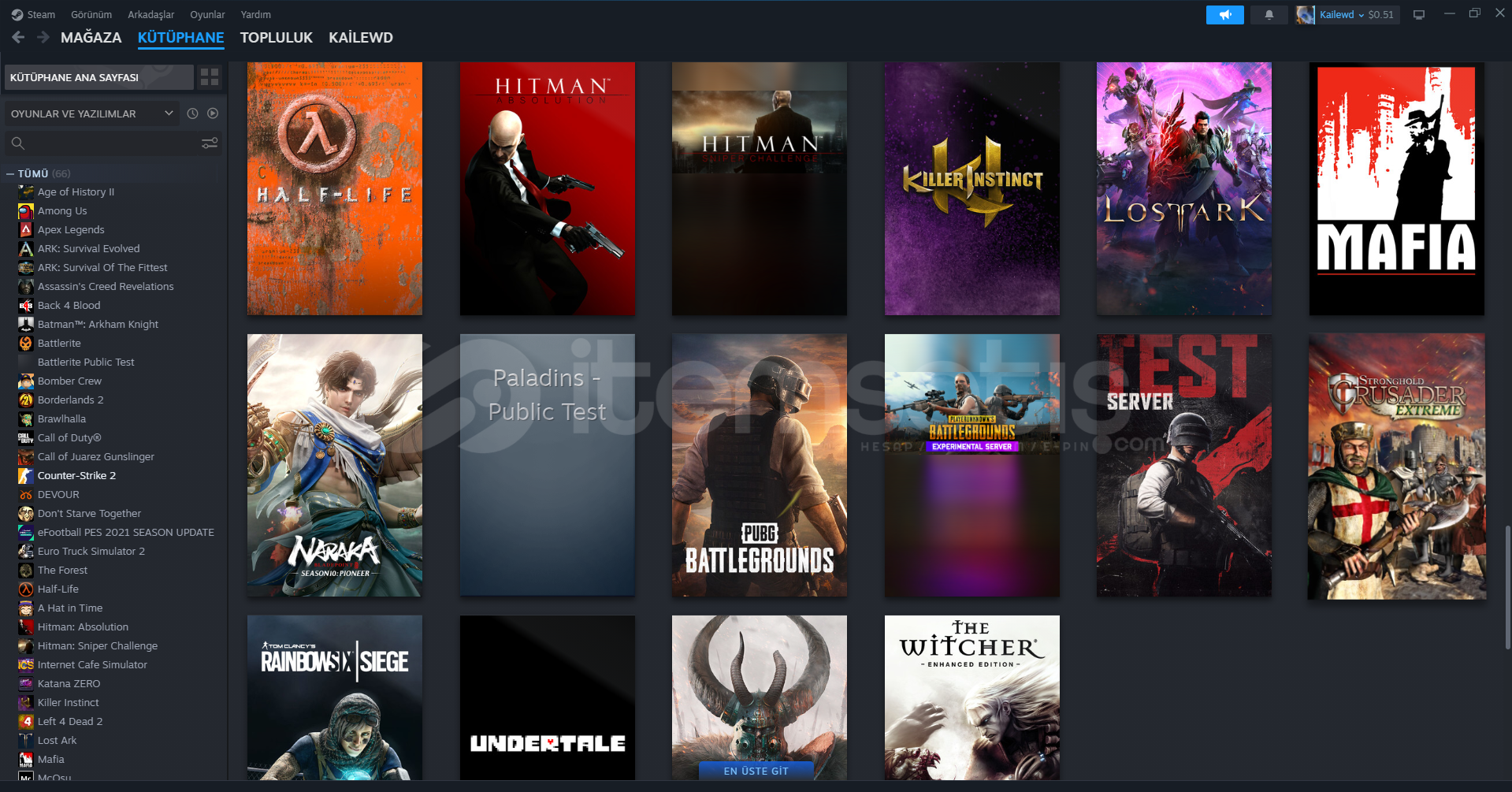Image resolution: width=1512 pixels, height=792 pixels.
Task: Click the main library scrollbar
Action: tap(1507, 587)
